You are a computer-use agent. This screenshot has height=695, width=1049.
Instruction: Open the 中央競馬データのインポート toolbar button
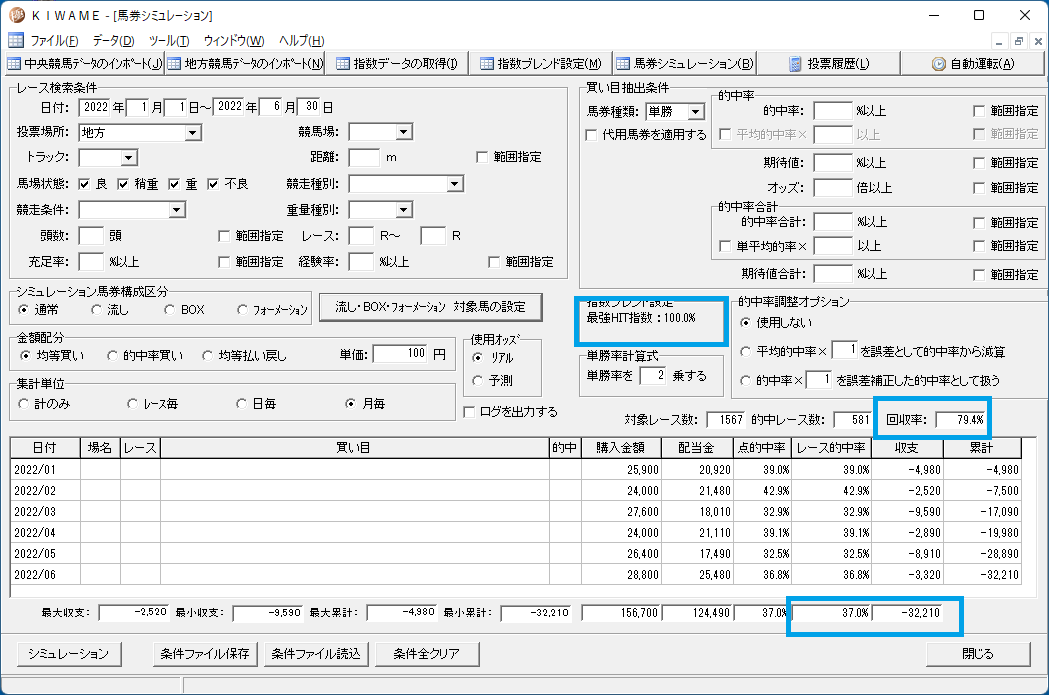(x=84, y=64)
